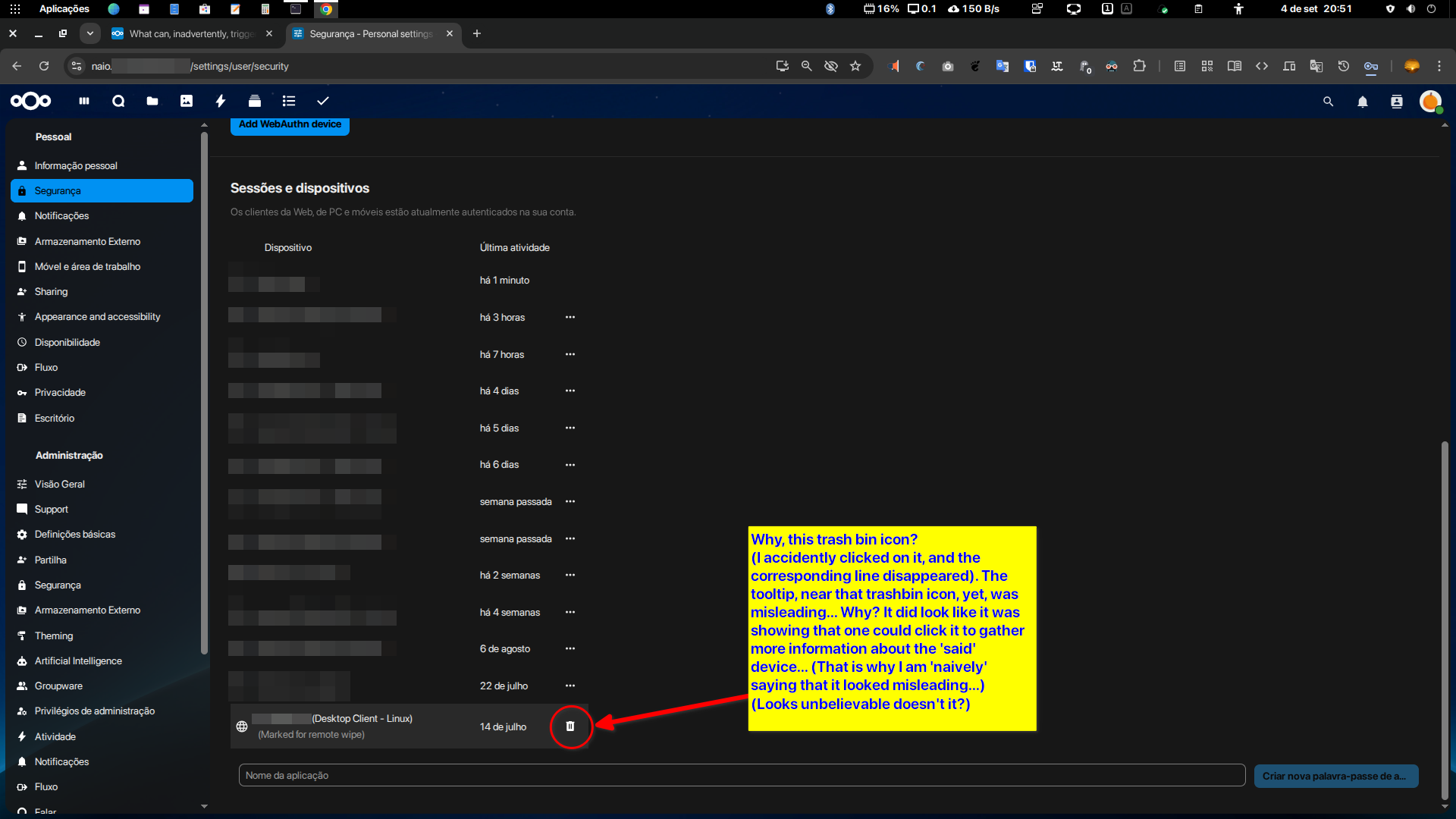
Task: Open the Tasks checkmark app icon
Action: pyautogui.click(x=323, y=101)
